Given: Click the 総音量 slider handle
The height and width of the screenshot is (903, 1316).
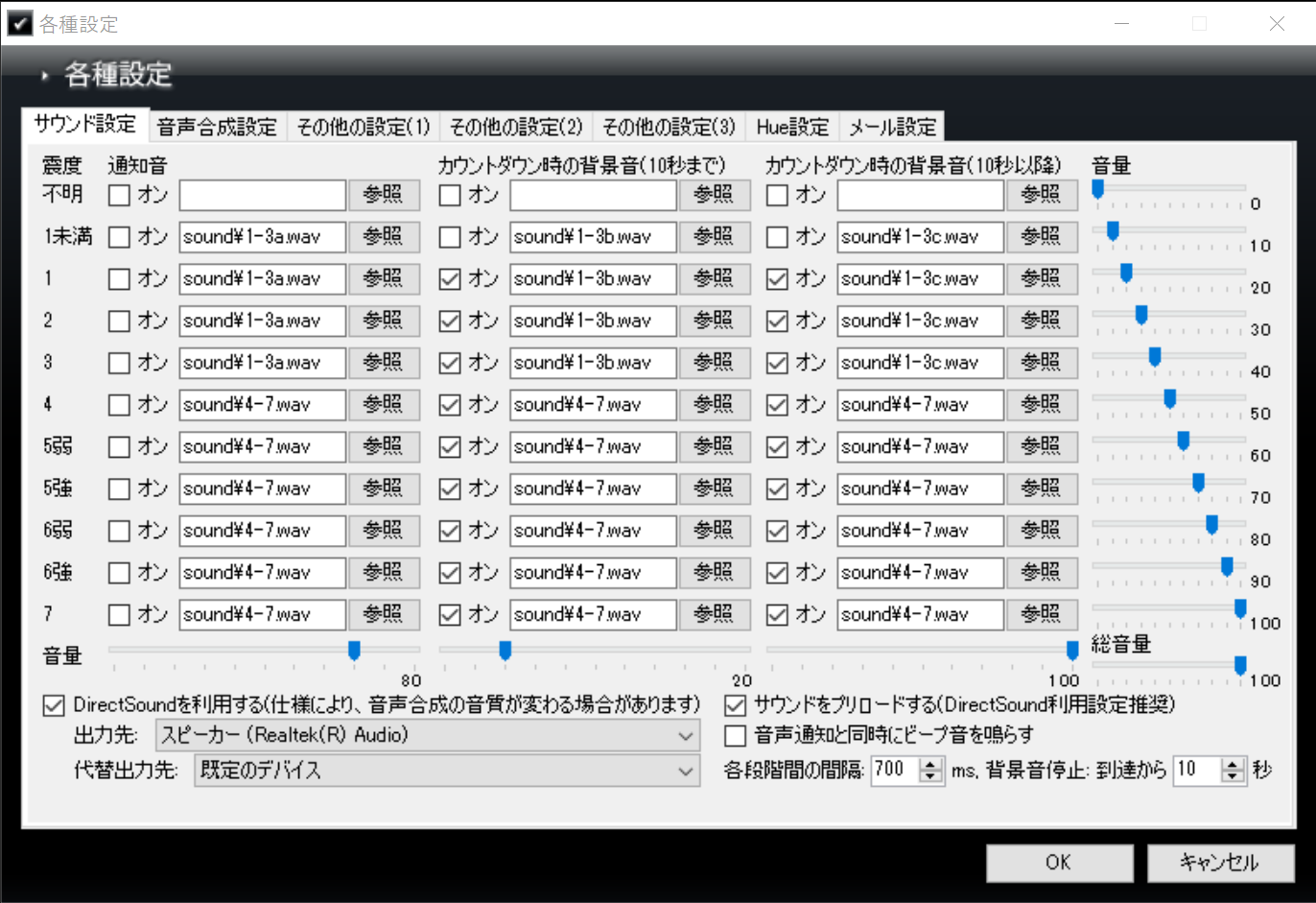Looking at the screenshot, I should click(1240, 665).
